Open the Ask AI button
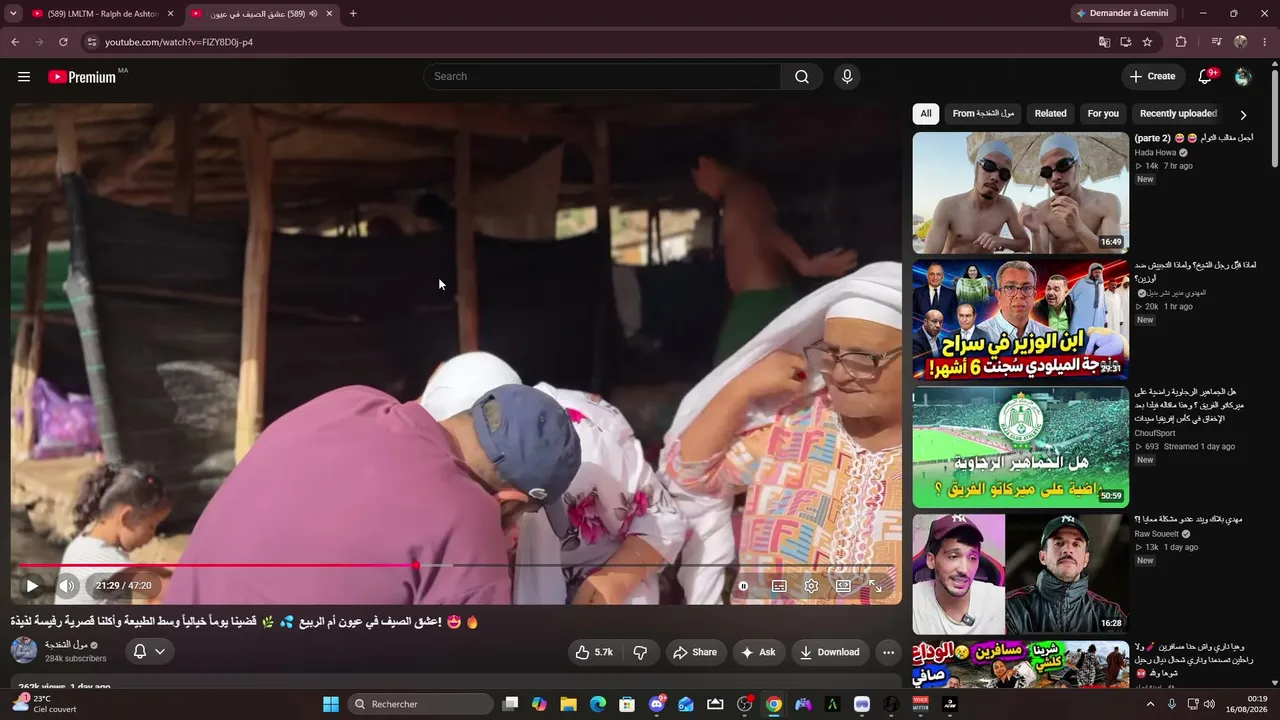The height and width of the screenshot is (720, 1280). [x=757, y=652]
